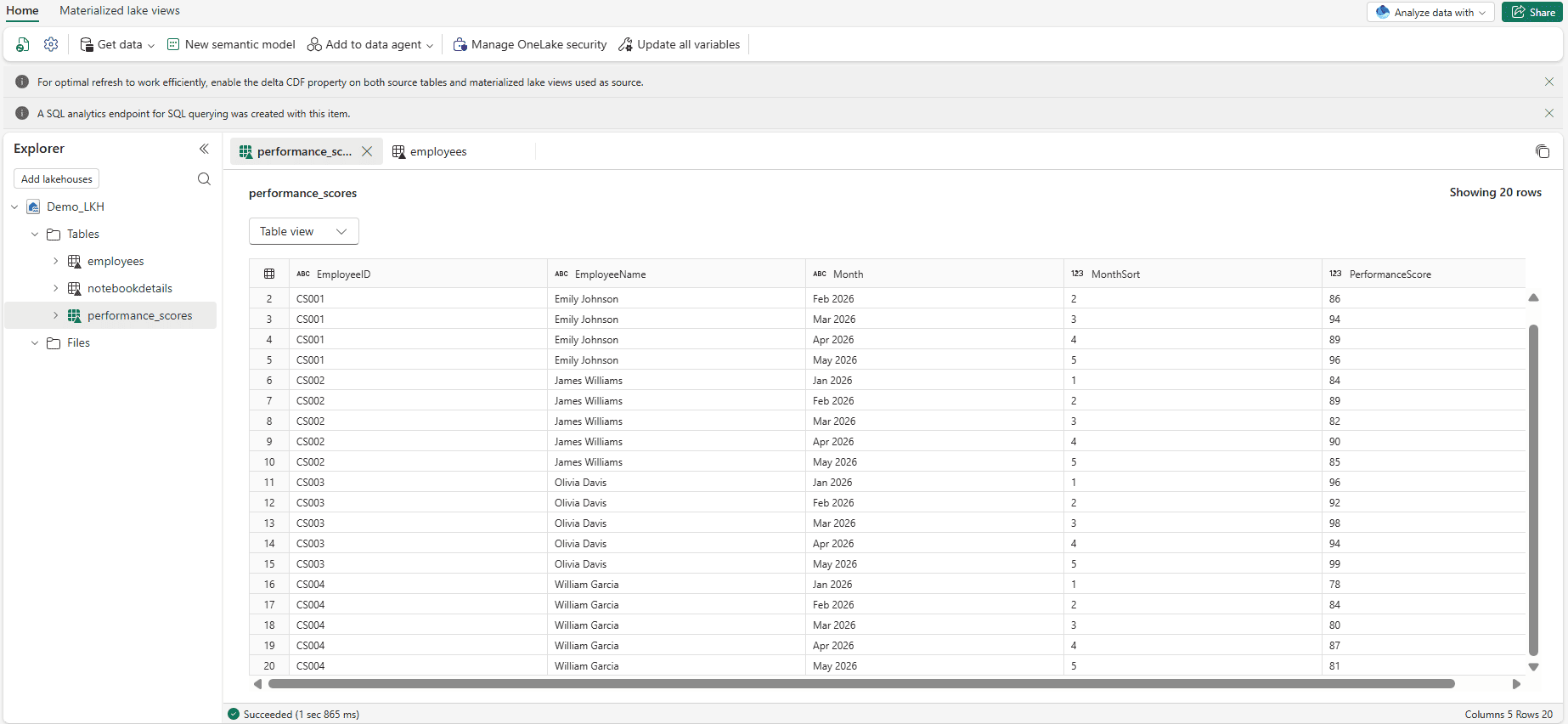Click 'Showing 20 rows' text
The width and height of the screenshot is (1568, 724).
point(1495,192)
